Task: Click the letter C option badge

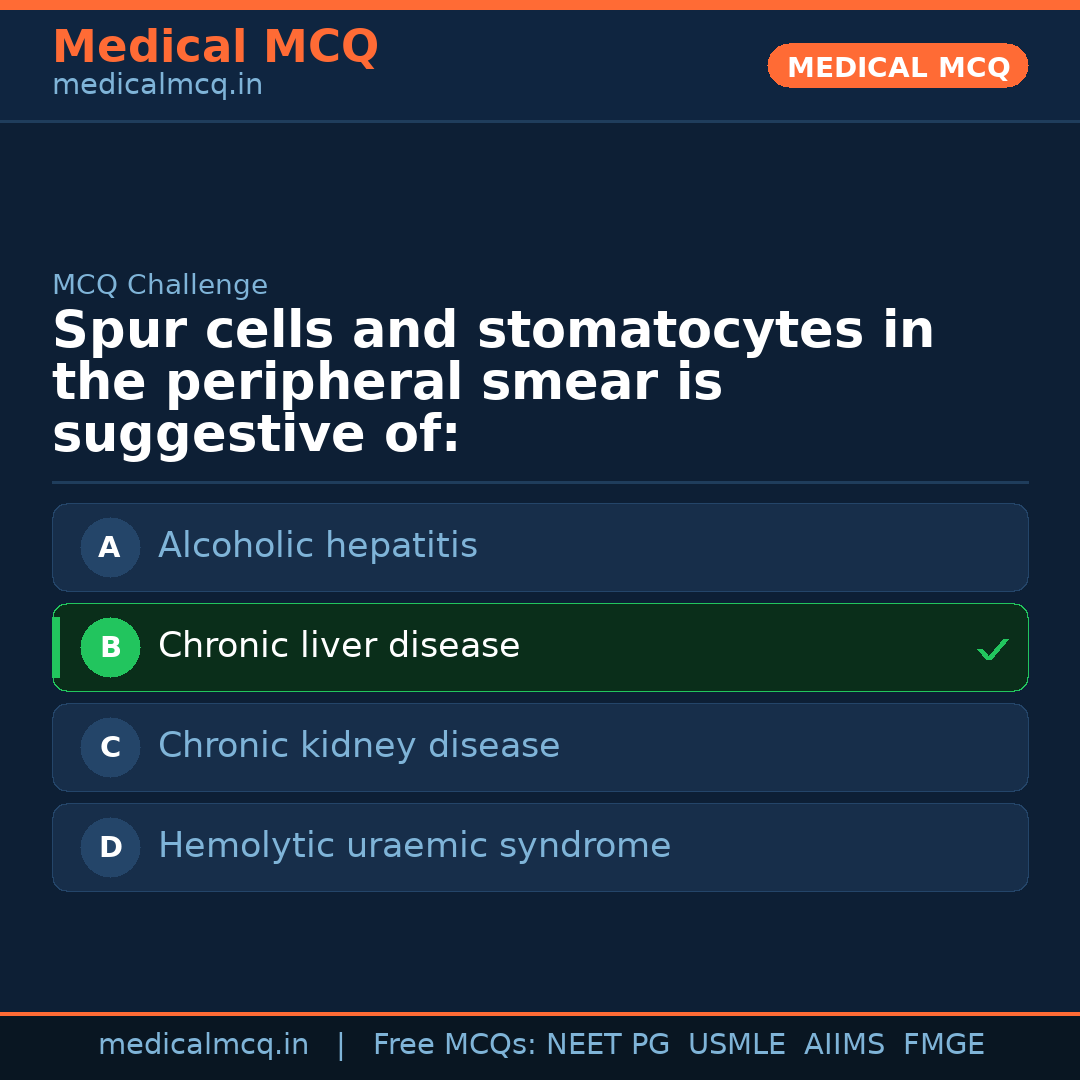Action: pos(110,747)
